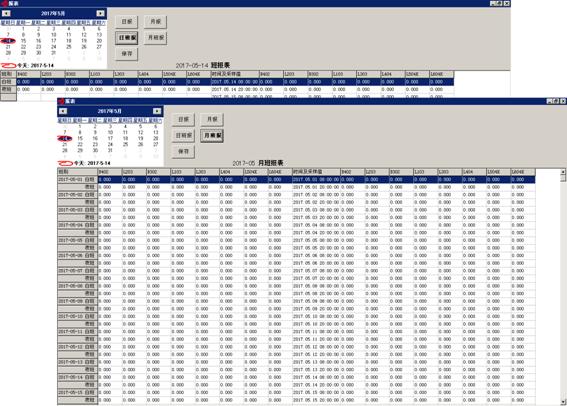This screenshot has width=567, height=406.
Task: Click 保存 in the 月班报表 window
Action: pyautogui.click(x=184, y=151)
